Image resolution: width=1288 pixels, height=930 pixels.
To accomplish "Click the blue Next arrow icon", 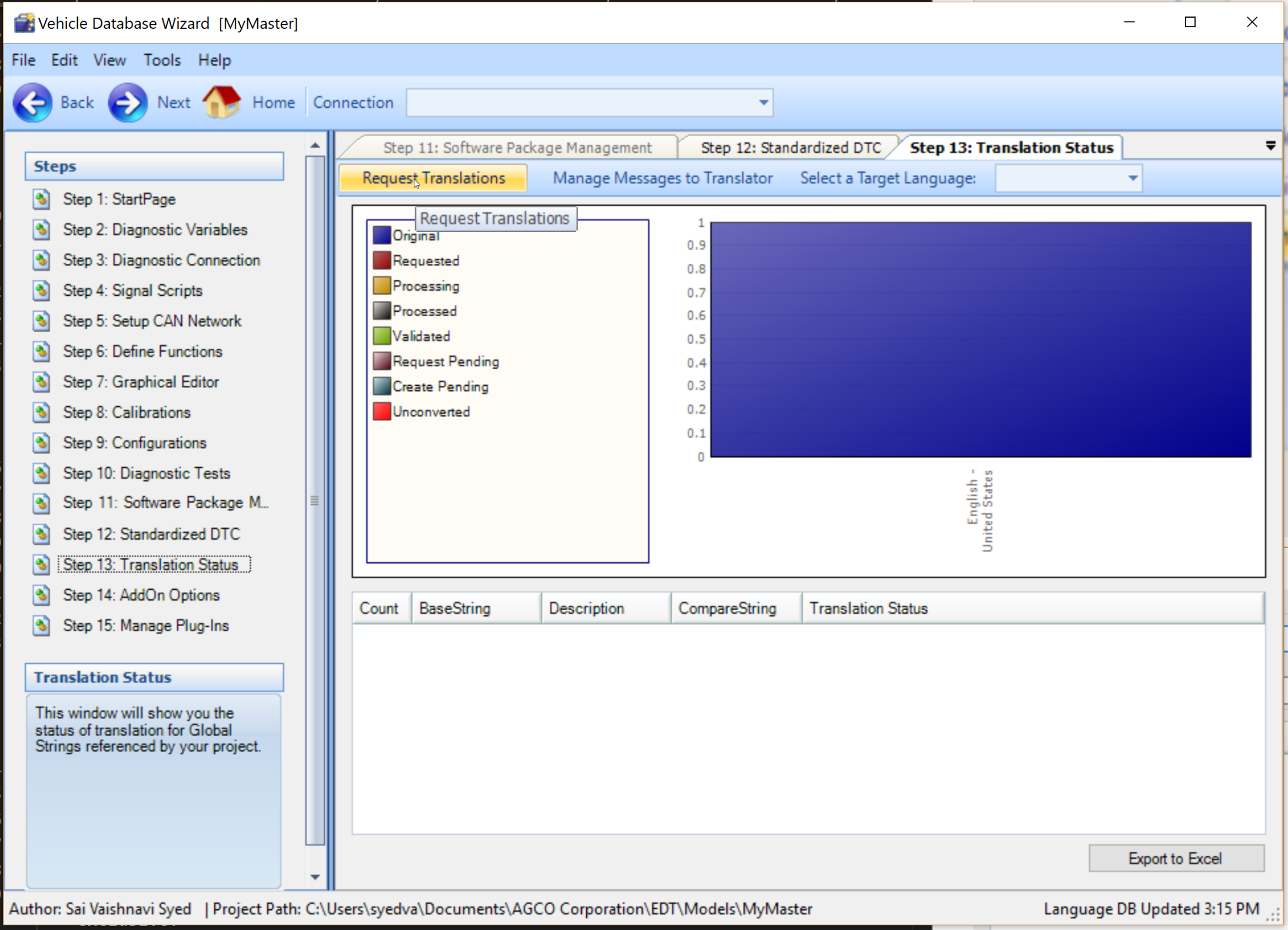I will (128, 102).
